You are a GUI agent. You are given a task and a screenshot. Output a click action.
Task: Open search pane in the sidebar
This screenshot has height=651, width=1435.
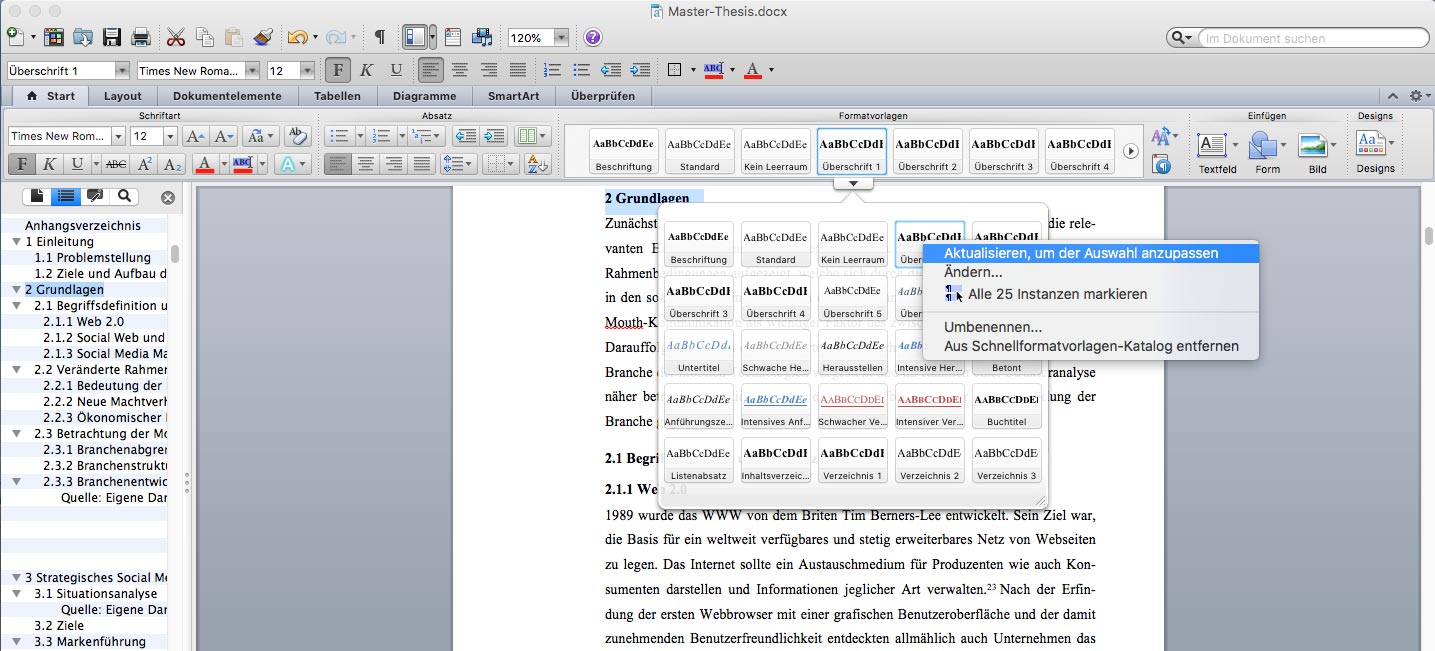click(124, 196)
